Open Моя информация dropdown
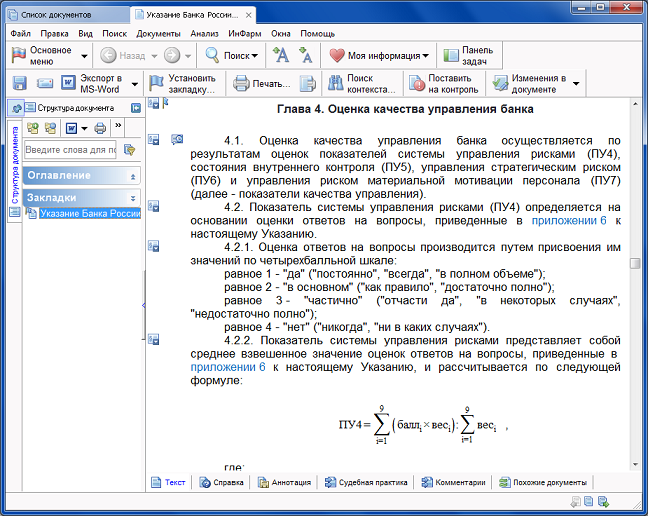The height and width of the screenshot is (516, 648). click(x=379, y=55)
